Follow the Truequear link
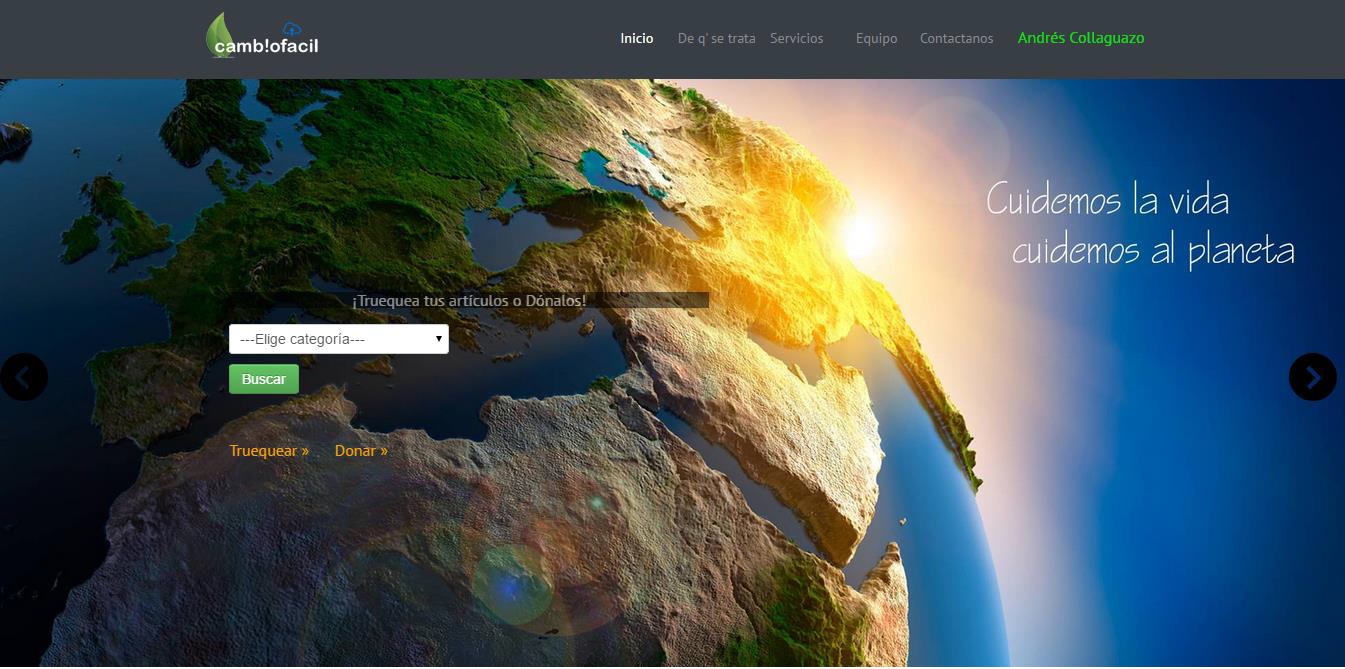 pos(269,451)
